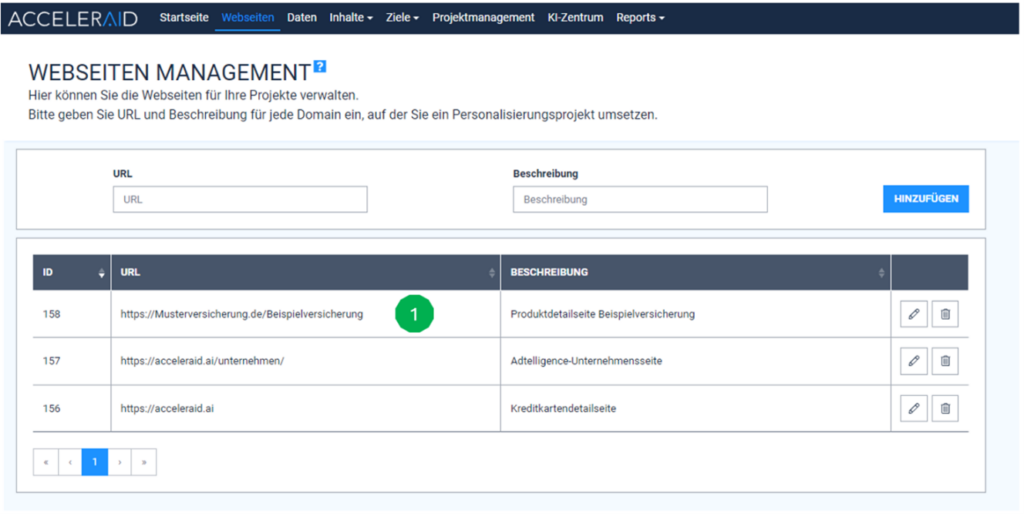Select pagination page 1
1024x514 pixels.
click(95, 462)
